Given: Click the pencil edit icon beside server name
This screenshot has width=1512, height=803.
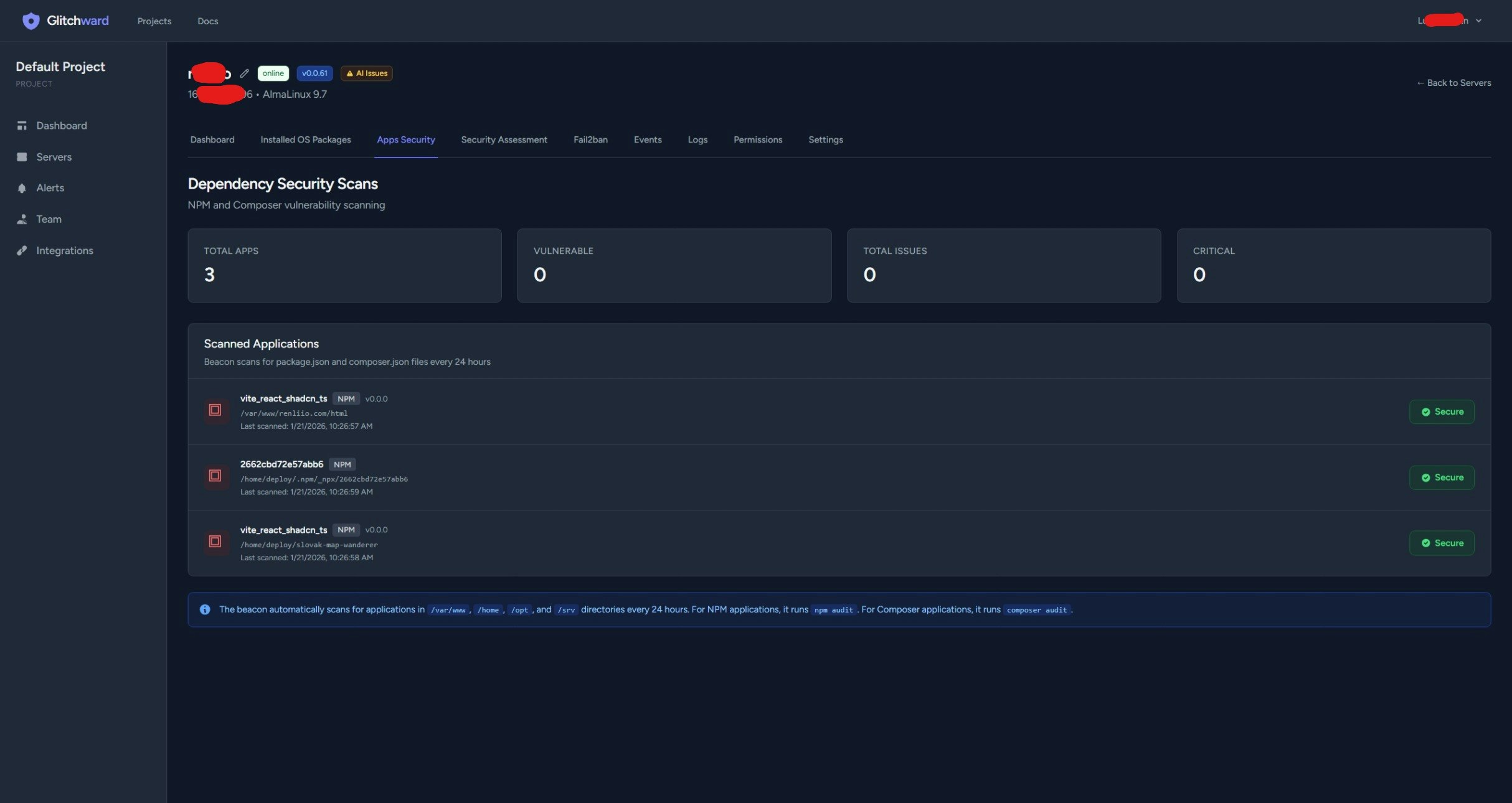Looking at the screenshot, I should pyautogui.click(x=245, y=73).
